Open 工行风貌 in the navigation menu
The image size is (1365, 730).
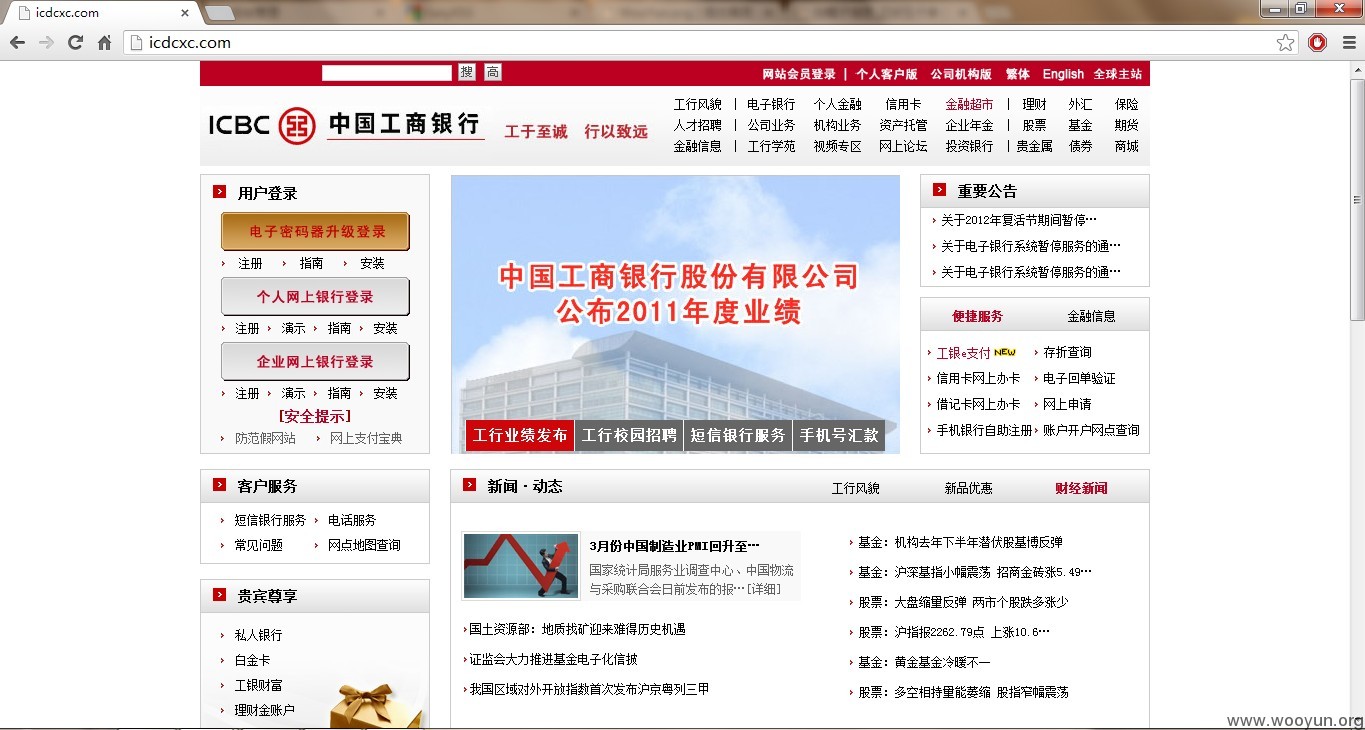click(697, 104)
